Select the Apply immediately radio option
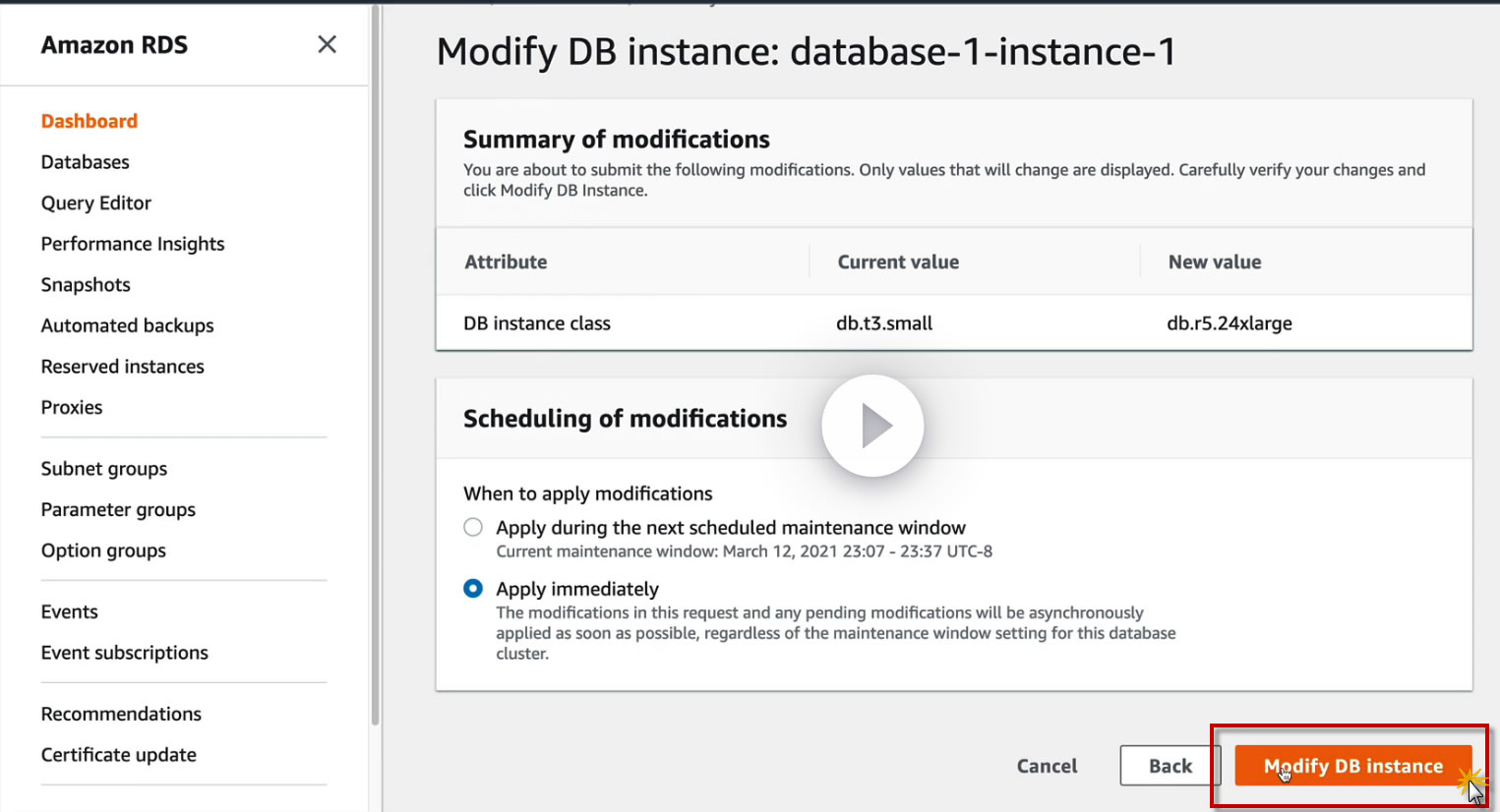 point(473,589)
